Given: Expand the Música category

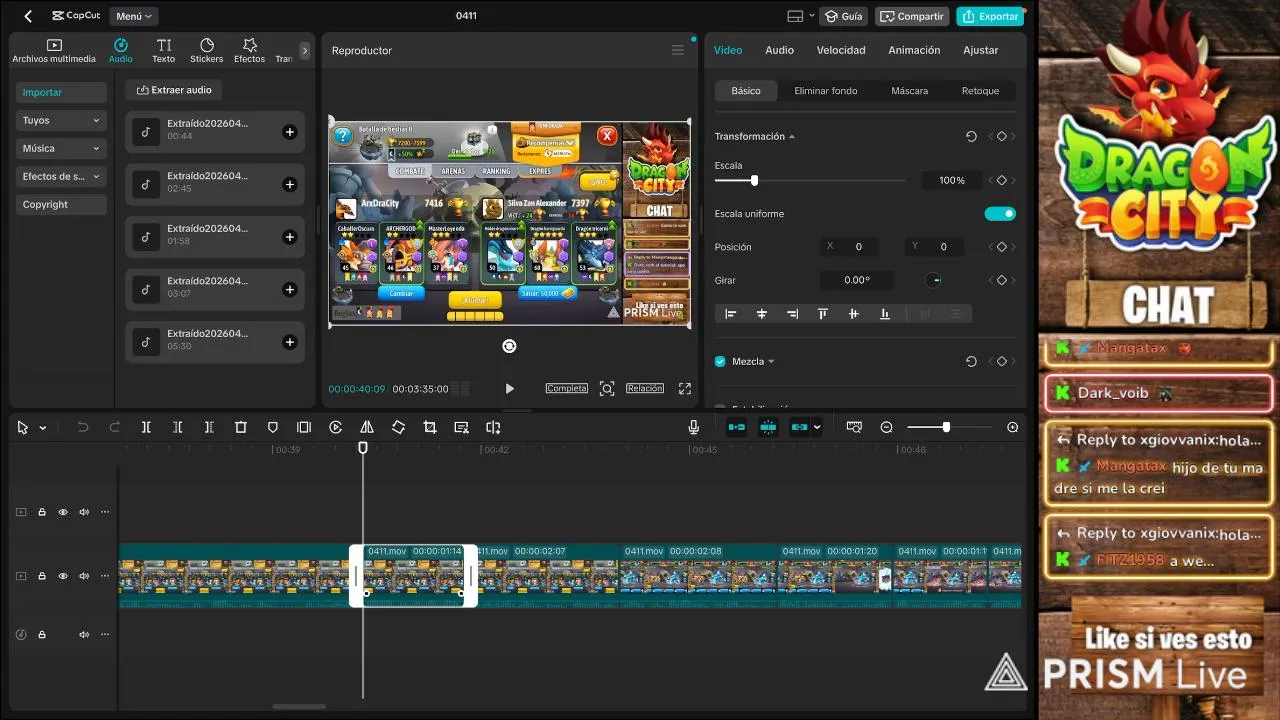Looking at the screenshot, I should coord(61,148).
